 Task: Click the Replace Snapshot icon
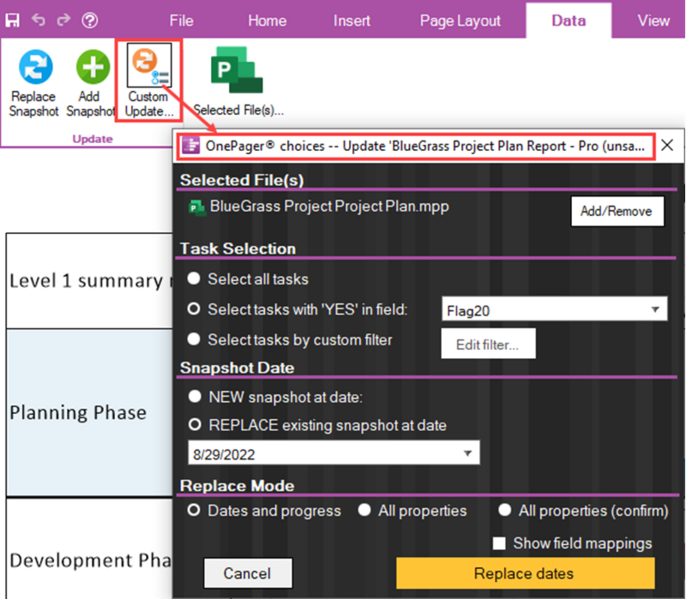pyautogui.click(x=35, y=67)
